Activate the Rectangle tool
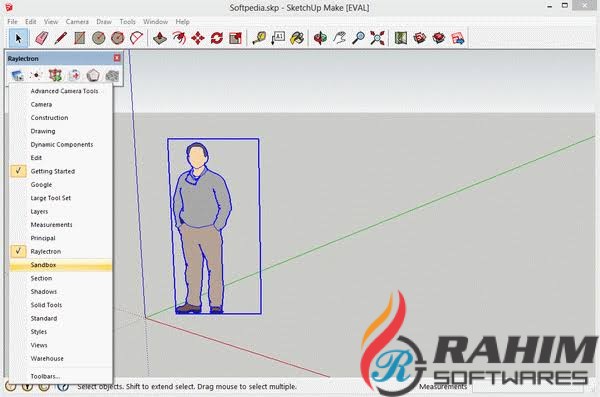Image resolution: width=600 pixels, height=397 pixels. [x=80, y=38]
